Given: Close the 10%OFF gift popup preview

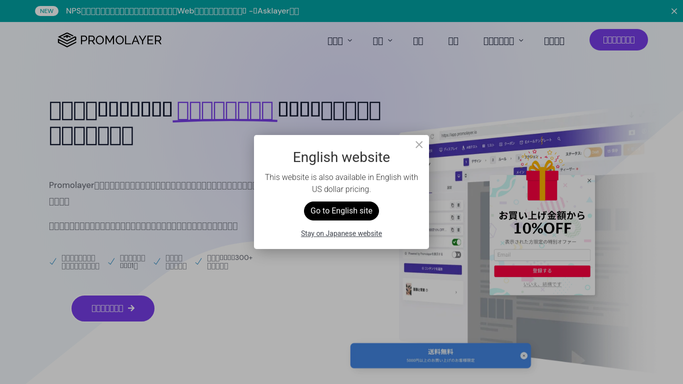Looking at the screenshot, I should tap(589, 180).
